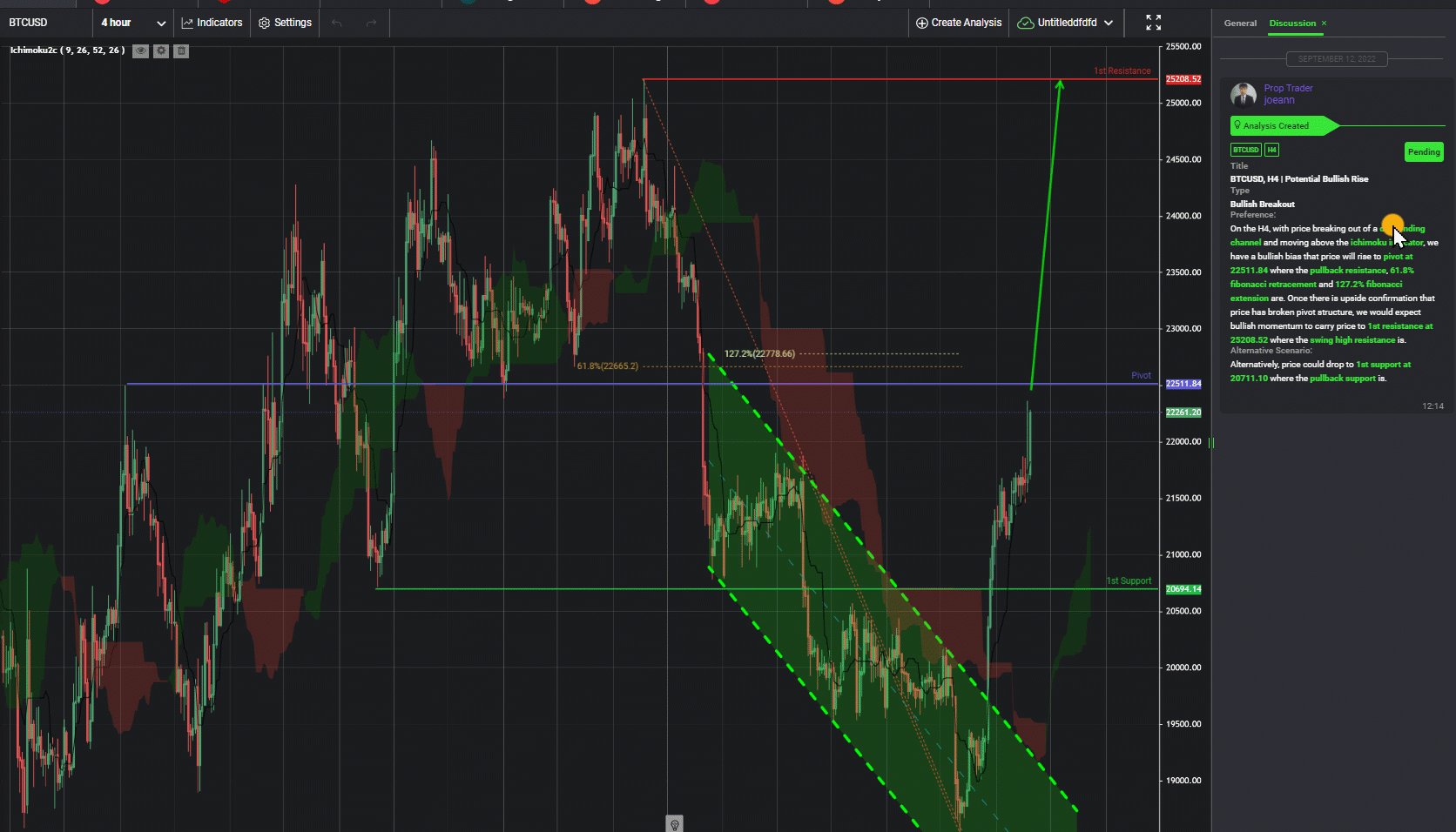The width and height of the screenshot is (1456, 832).
Task: Switch to the General tab
Action: (1240, 23)
